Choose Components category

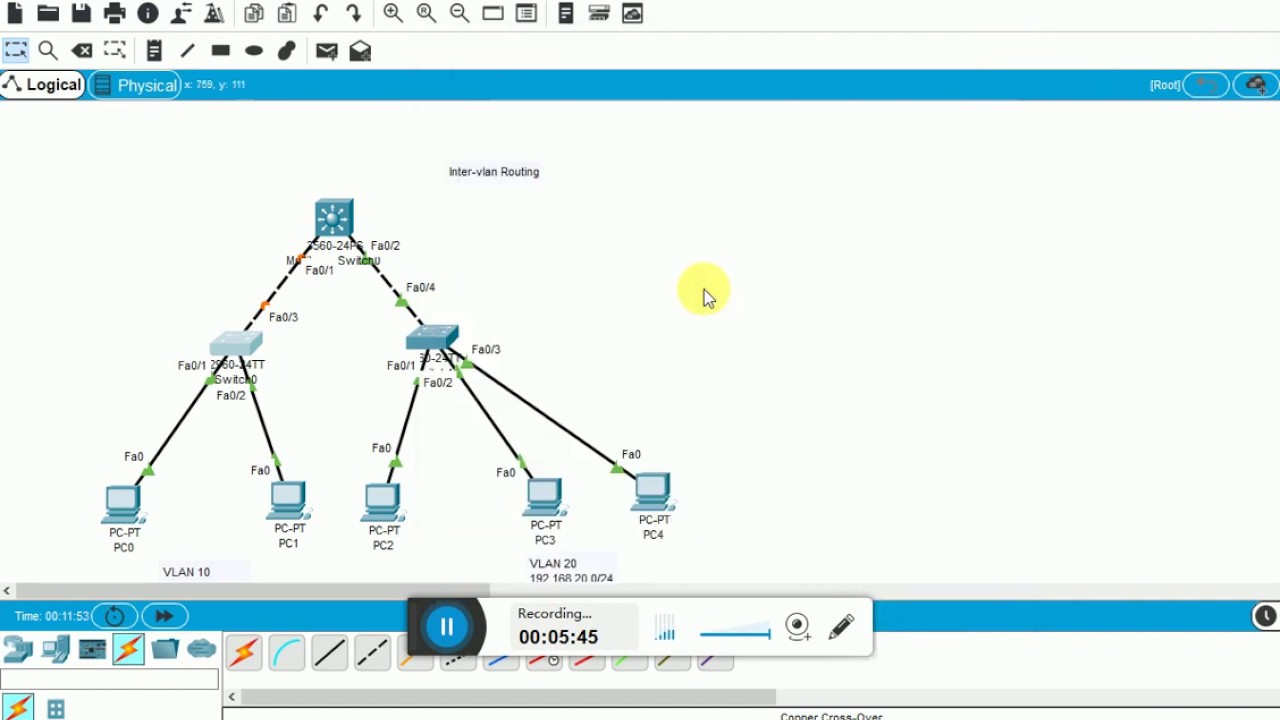pos(92,650)
